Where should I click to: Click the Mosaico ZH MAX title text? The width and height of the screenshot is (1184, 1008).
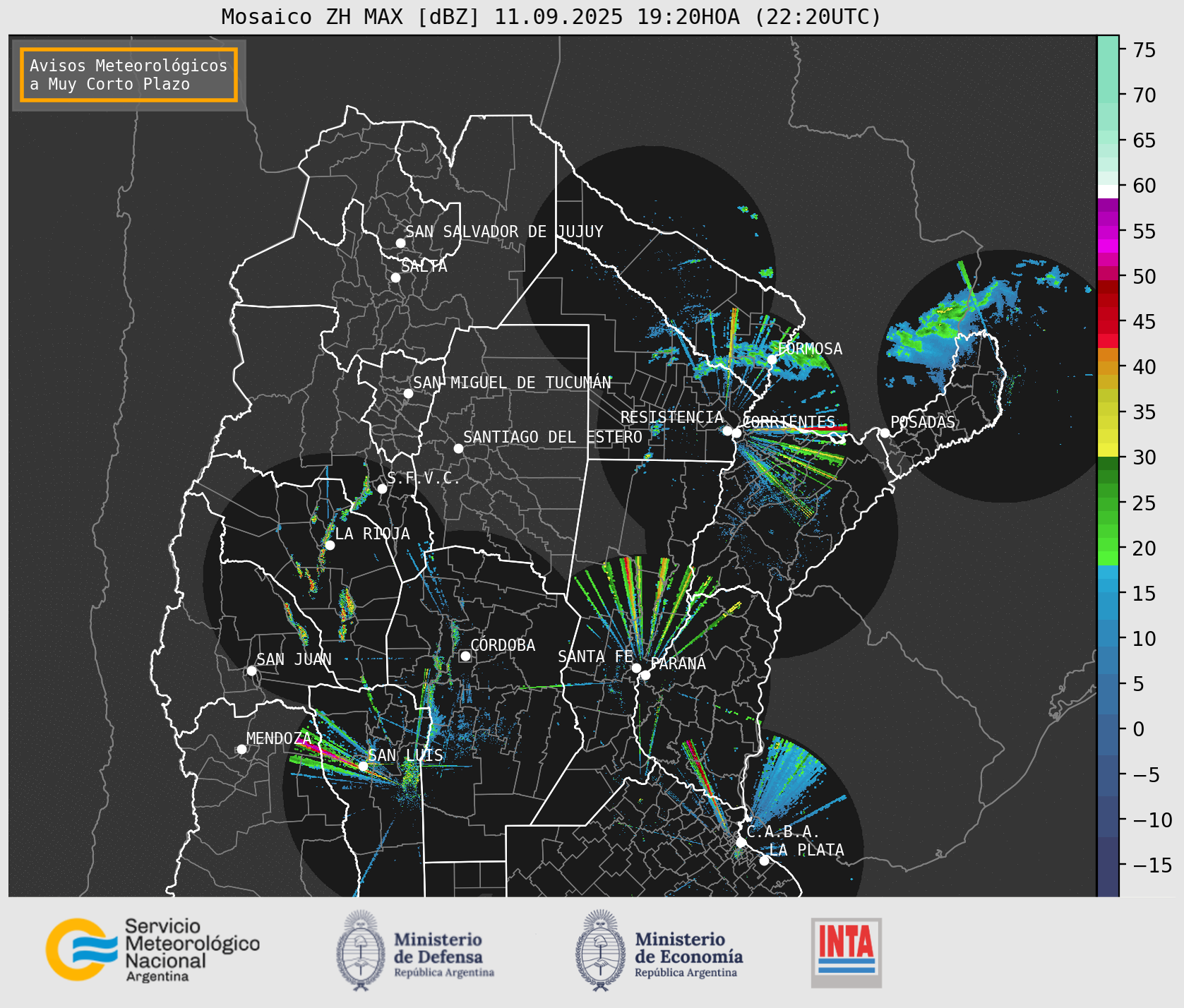pyautogui.click(x=551, y=17)
